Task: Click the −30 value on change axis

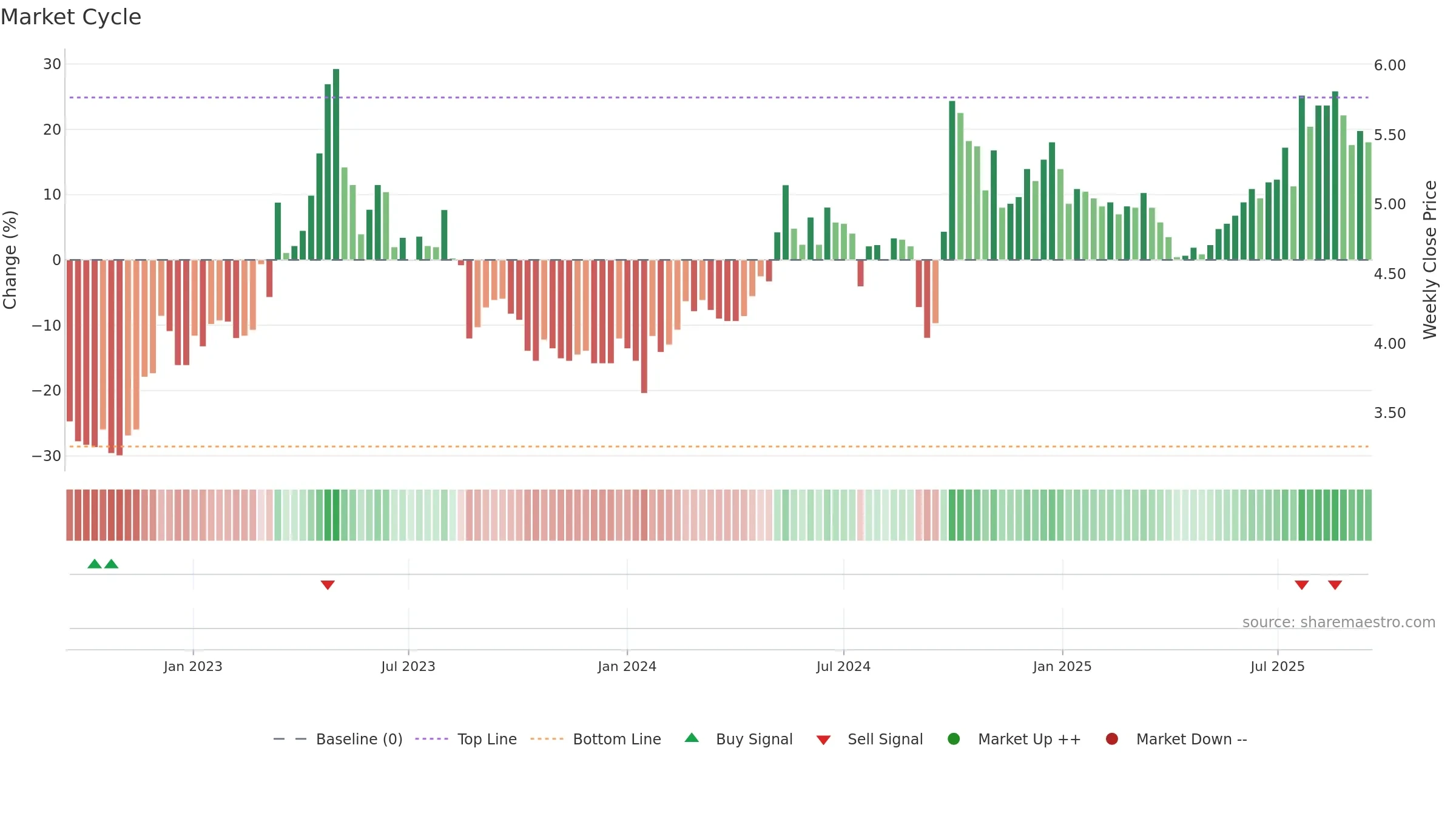Action: tap(47, 456)
